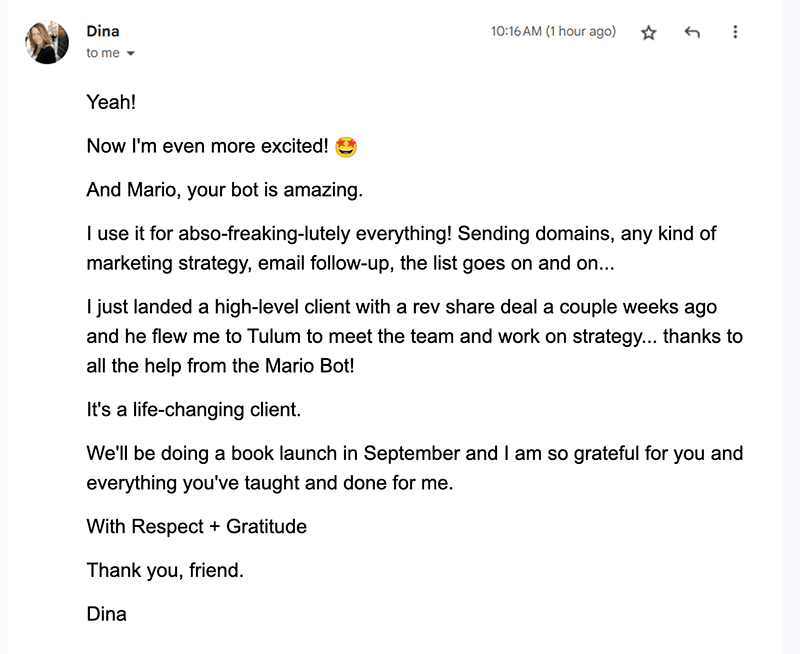The height and width of the screenshot is (654, 800).
Task: Open the three-dot more options menu
Action: pos(735,32)
